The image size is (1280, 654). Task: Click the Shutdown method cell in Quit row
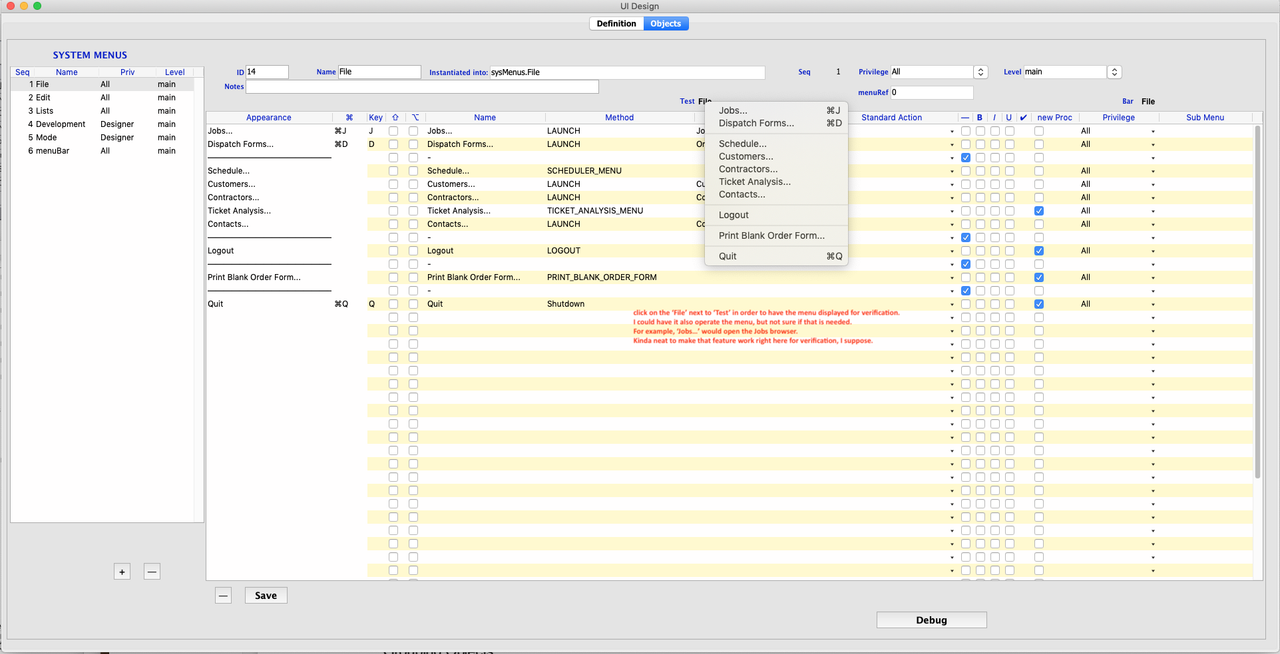(619, 304)
